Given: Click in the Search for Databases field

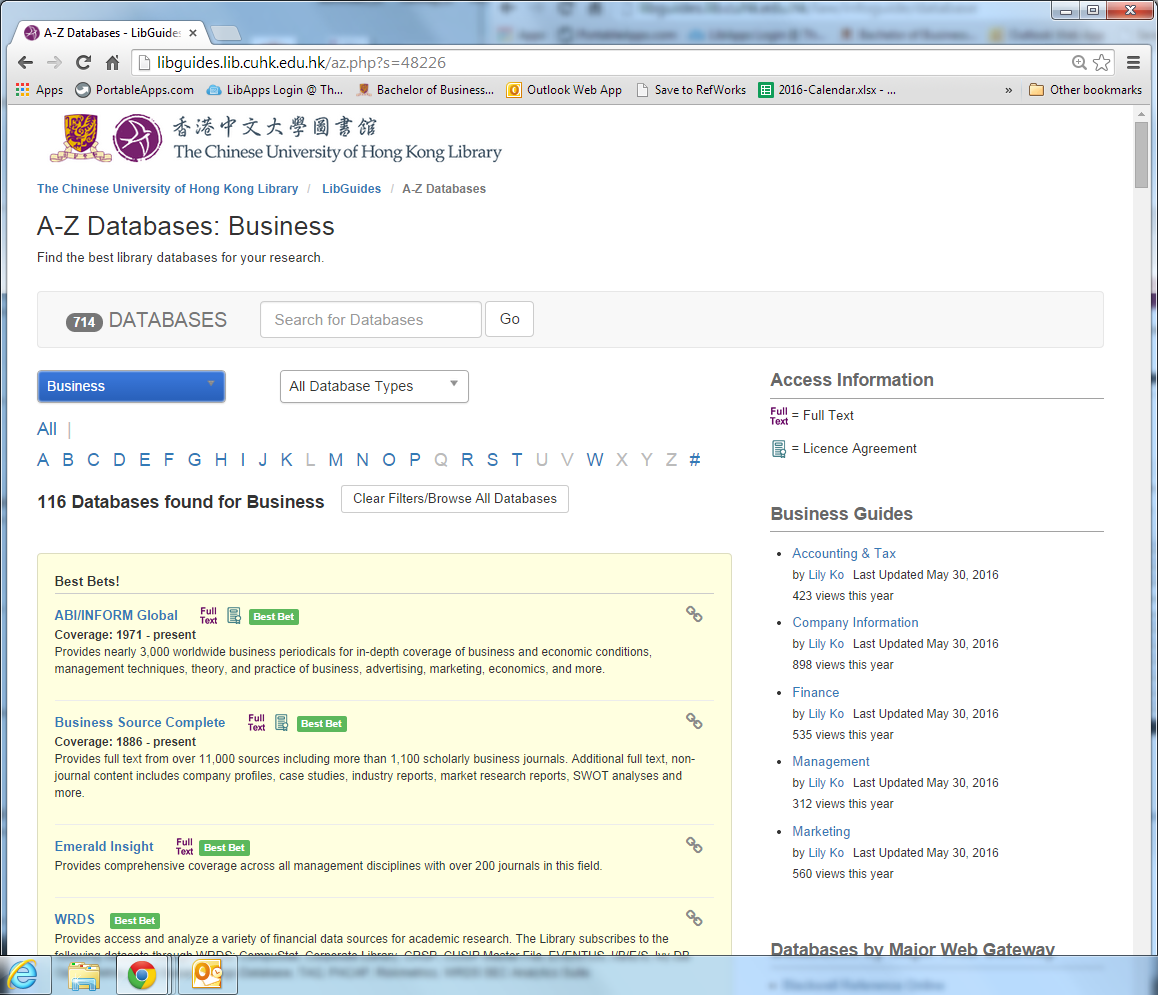Looking at the screenshot, I should click(x=371, y=320).
